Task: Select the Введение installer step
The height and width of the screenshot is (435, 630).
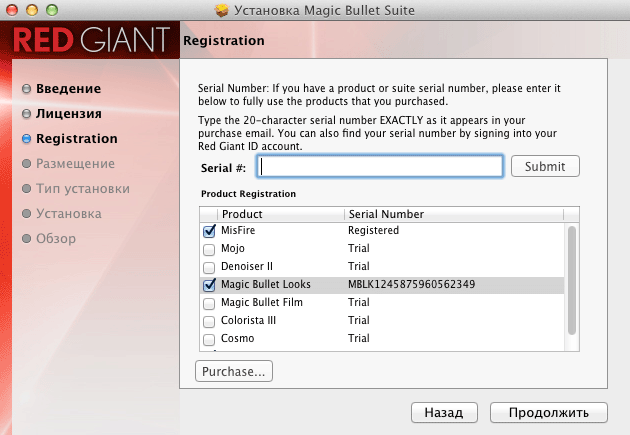Action: pos(61,89)
